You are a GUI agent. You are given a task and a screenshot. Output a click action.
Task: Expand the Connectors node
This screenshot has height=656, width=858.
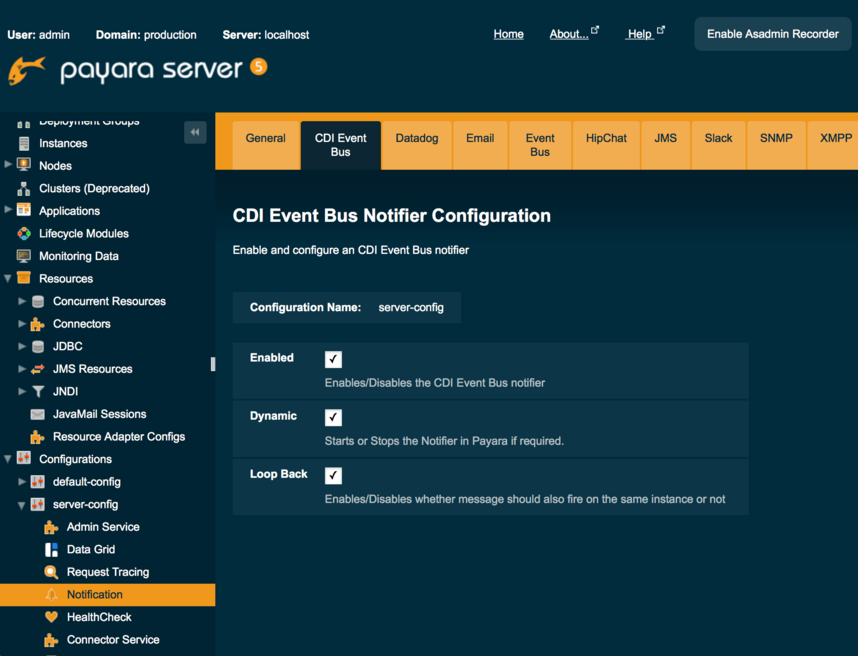tap(22, 323)
